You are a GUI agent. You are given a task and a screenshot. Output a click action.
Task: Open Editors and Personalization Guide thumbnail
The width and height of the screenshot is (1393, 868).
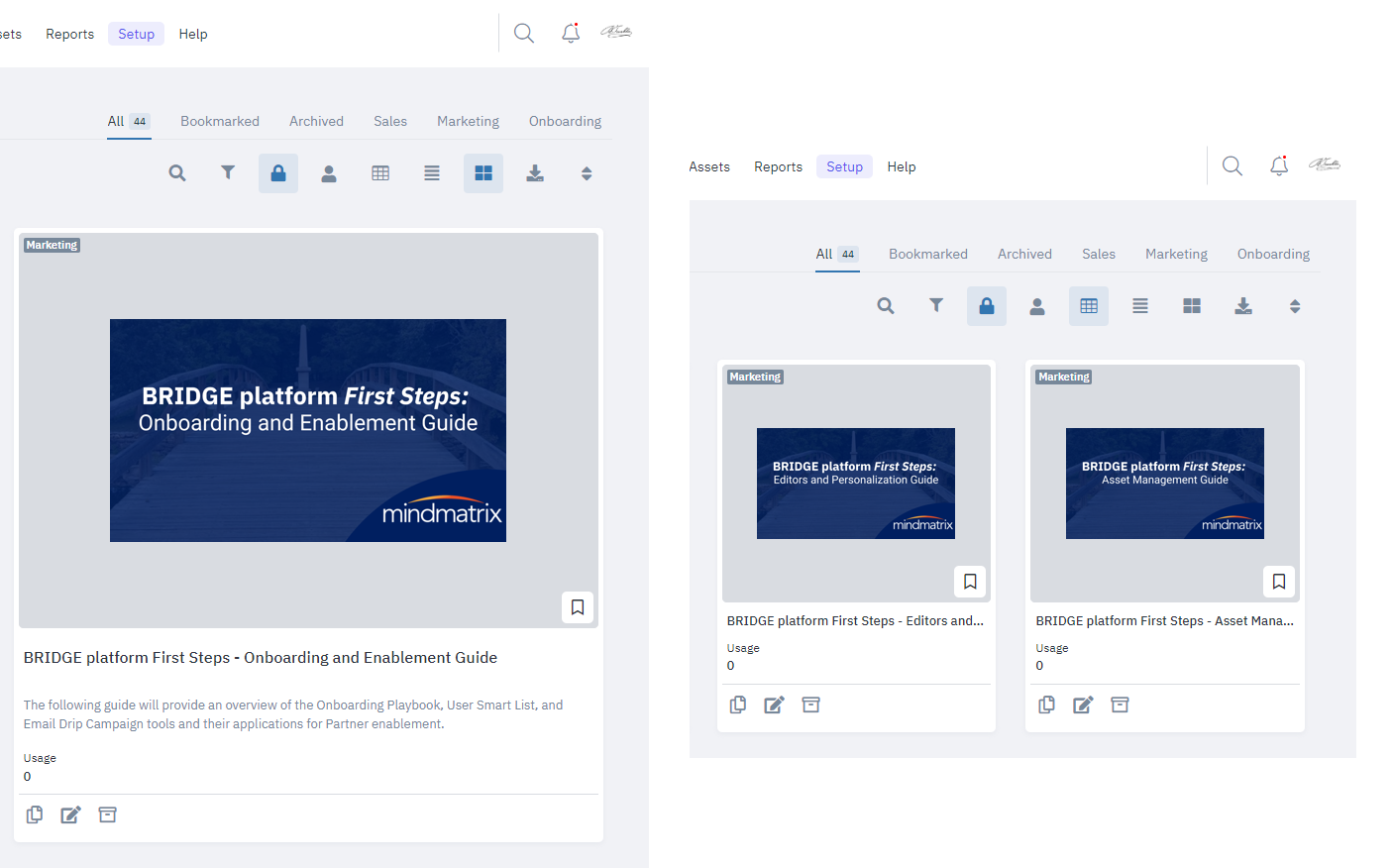(856, 484)
